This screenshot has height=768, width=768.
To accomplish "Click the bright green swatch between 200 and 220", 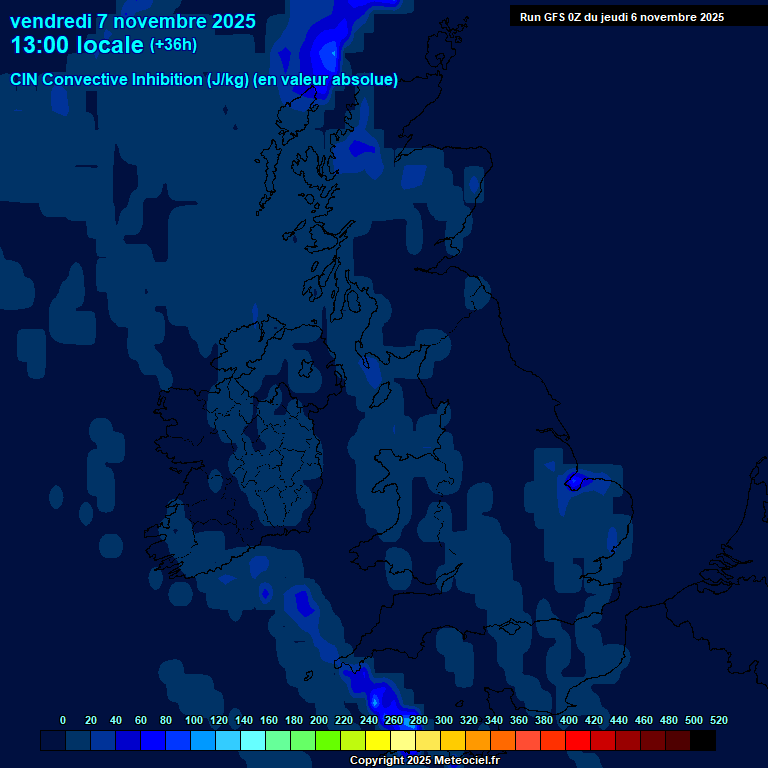I will tap(328, 741).
